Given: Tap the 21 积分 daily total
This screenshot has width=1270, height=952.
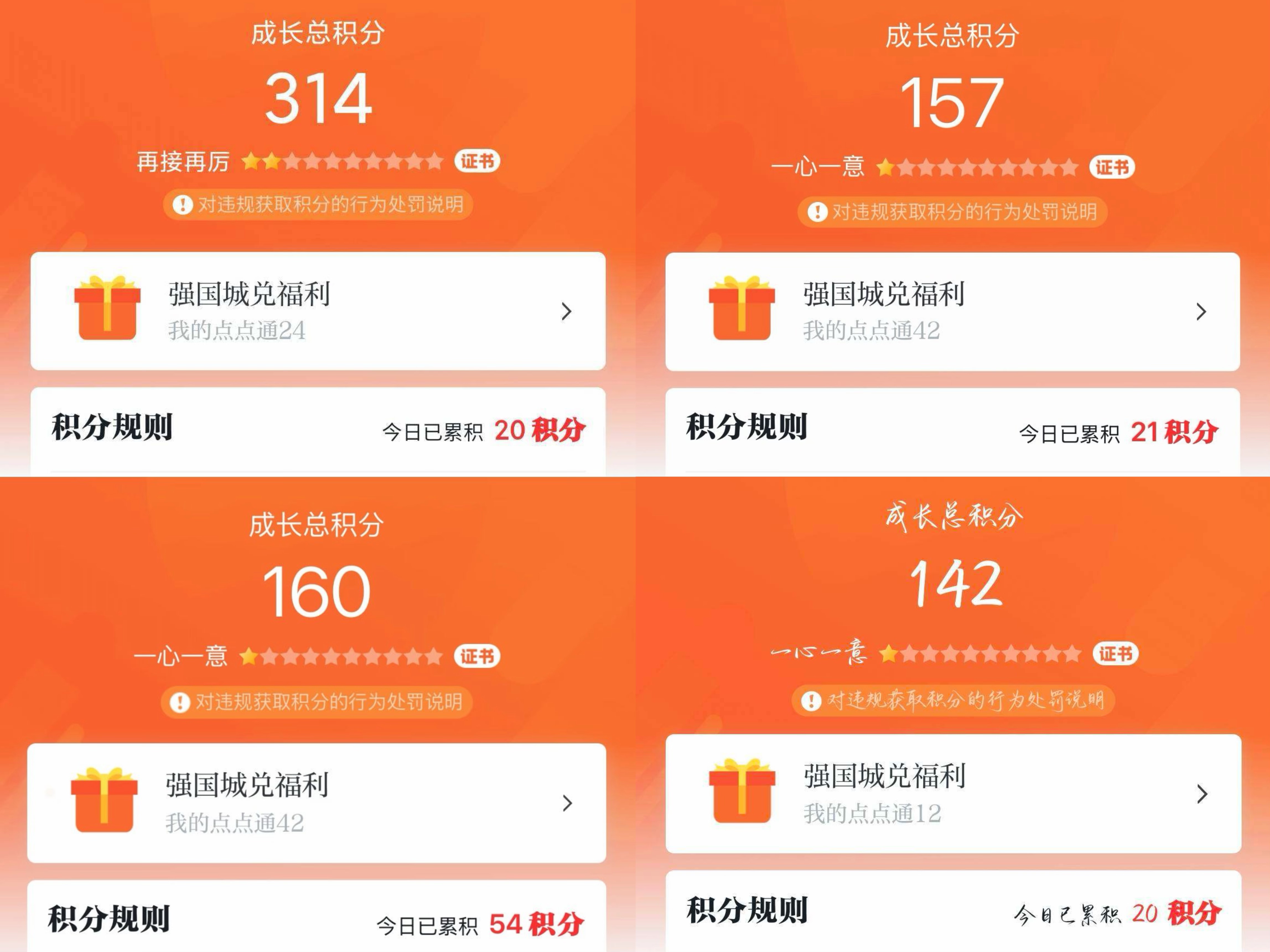Looking at the screenshot, I should click(1174, 432).
